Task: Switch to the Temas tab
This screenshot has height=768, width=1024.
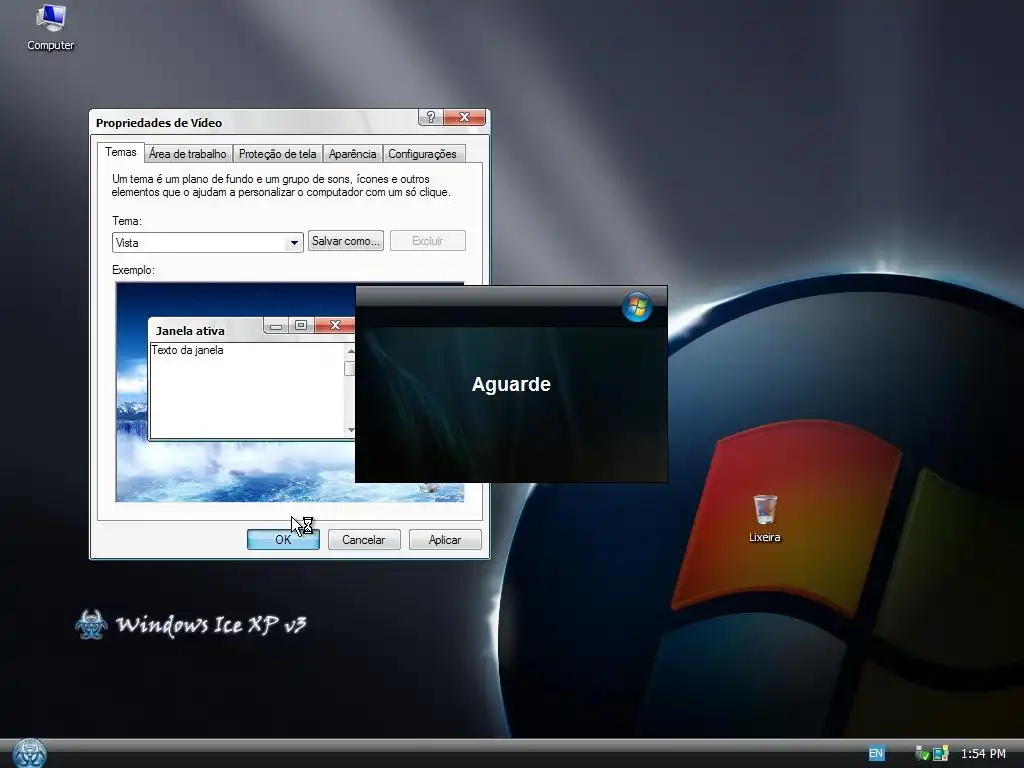Action: tap(121, 152)
